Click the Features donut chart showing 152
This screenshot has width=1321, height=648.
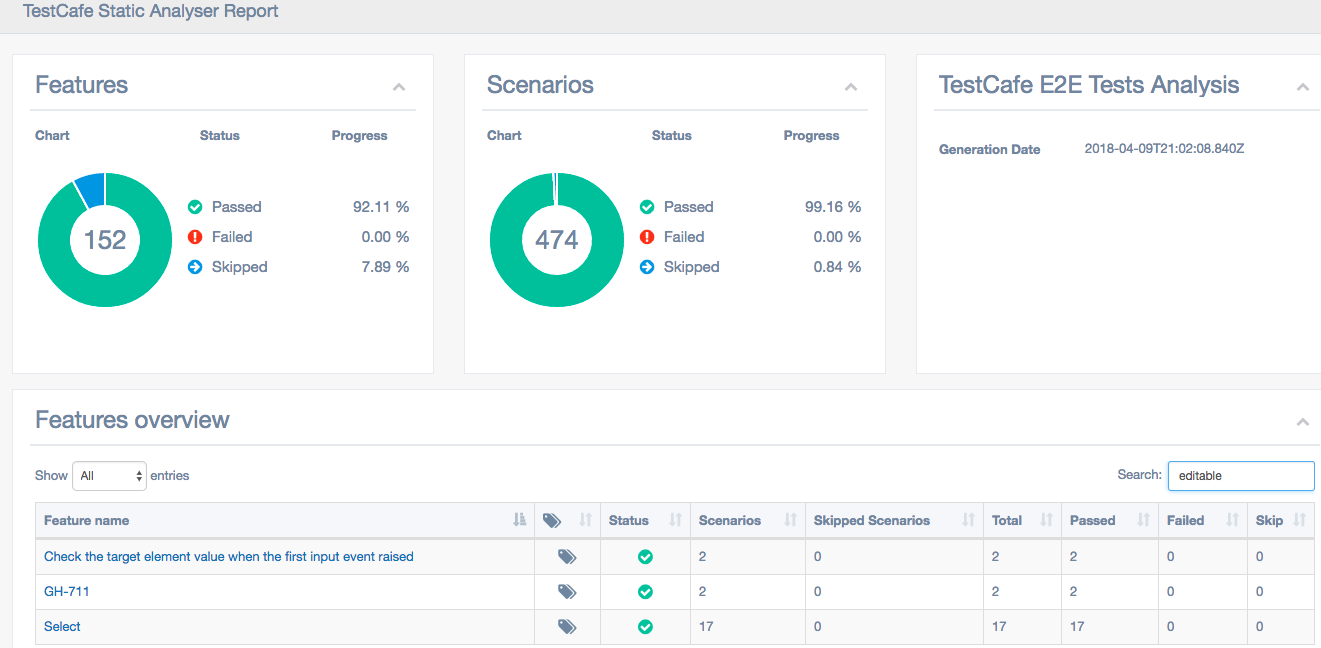point(105,240)
